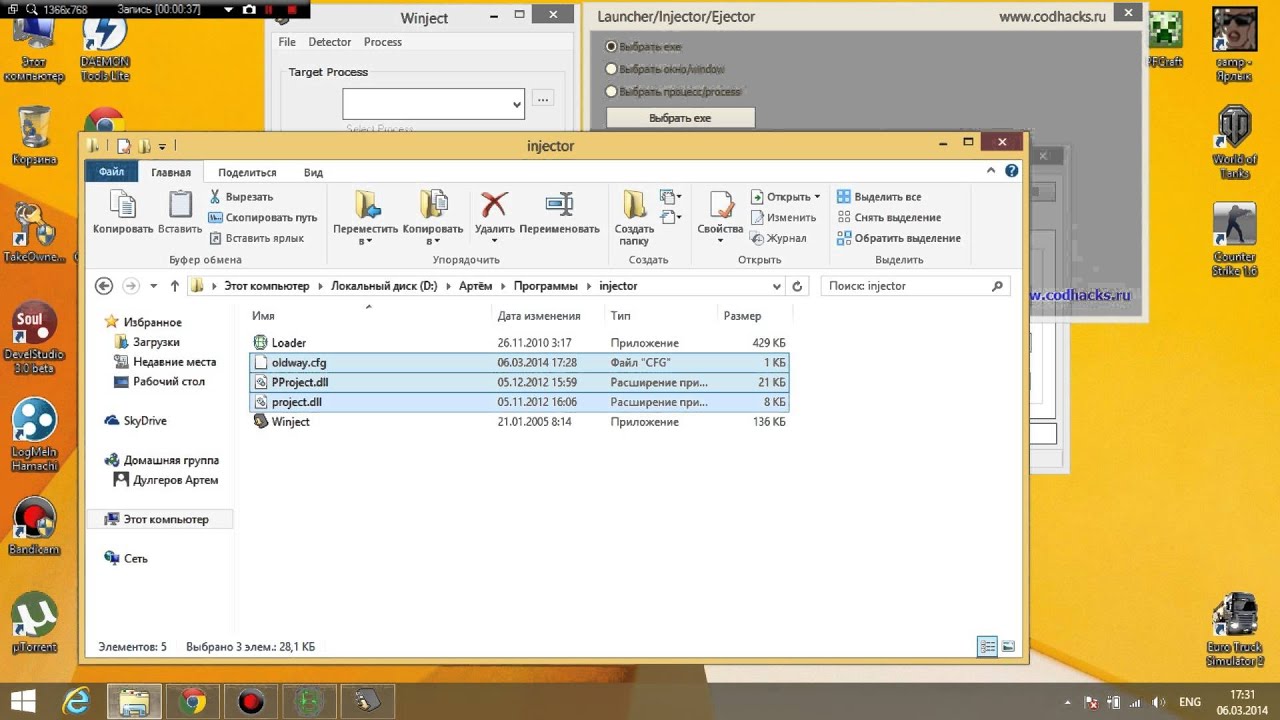
Task: Click the Windows Start button
Action: point(23,700)
